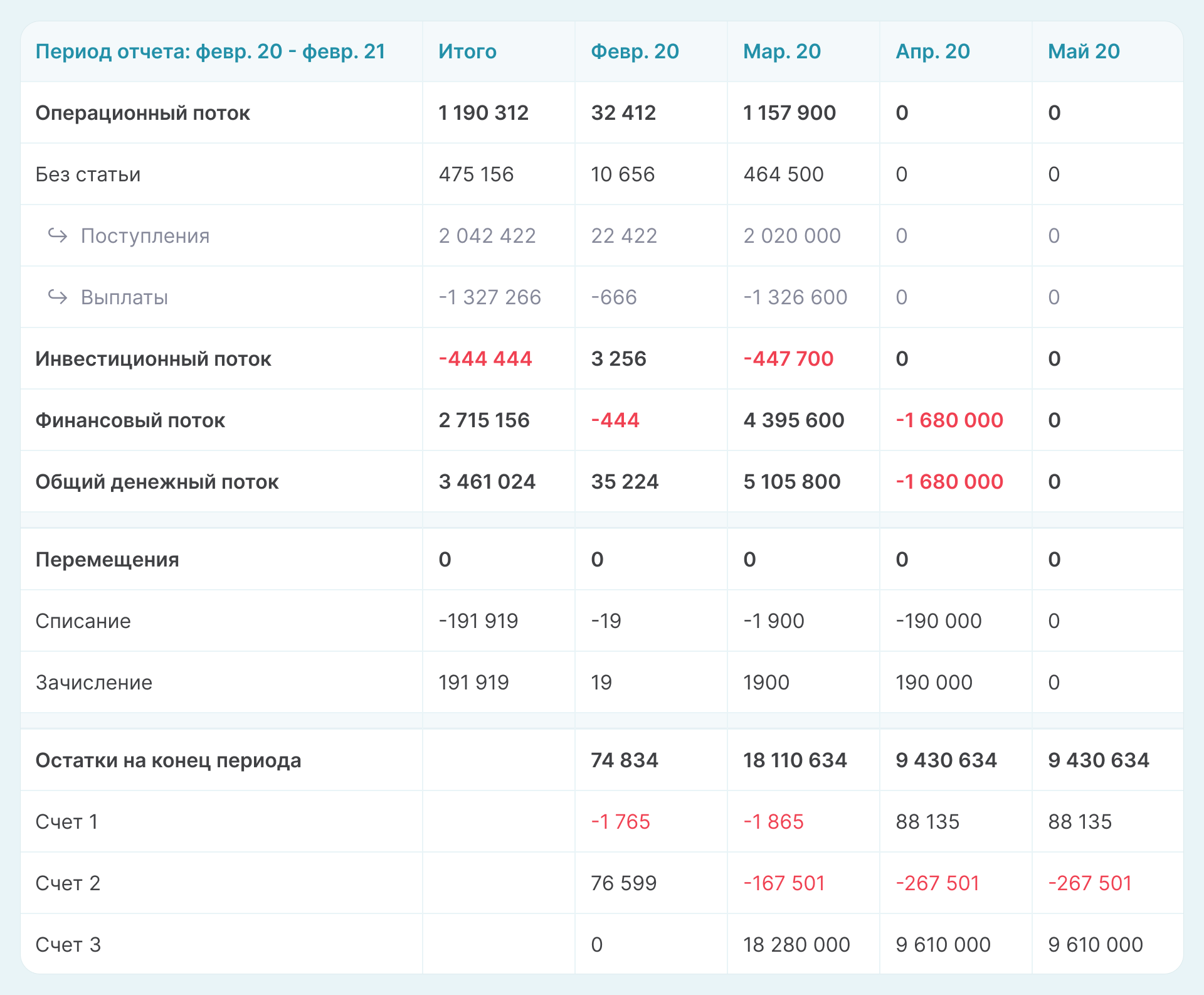Click the arrow icon beside Поступления
Viewport: 1204px width, 995px height.
click(x=58, y=236)
